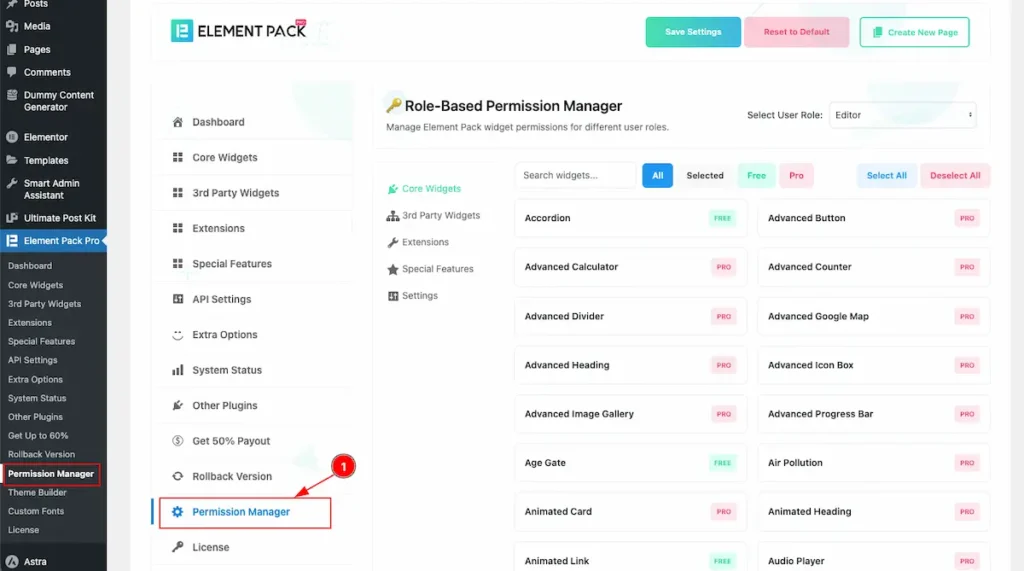Click the Dummy Content Generator icon
Screen dimensions: 1024x571
12,95
